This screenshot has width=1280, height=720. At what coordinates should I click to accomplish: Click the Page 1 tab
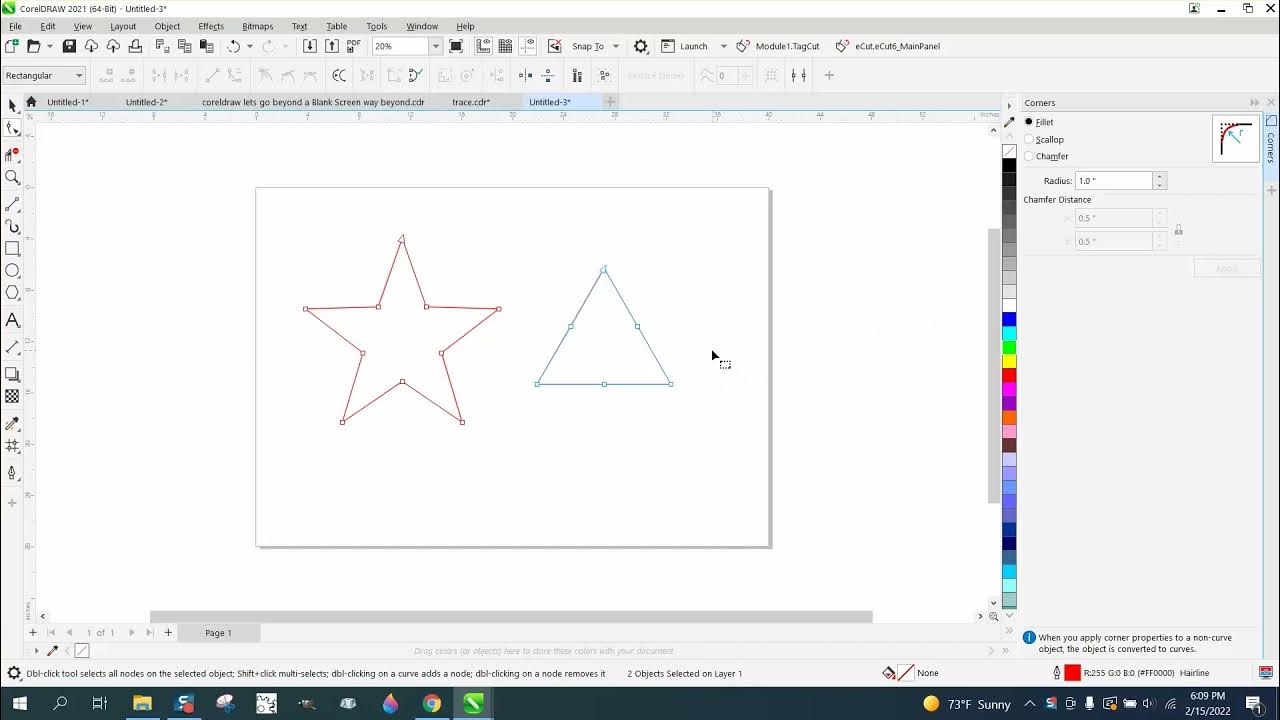[x=218, y=633]
